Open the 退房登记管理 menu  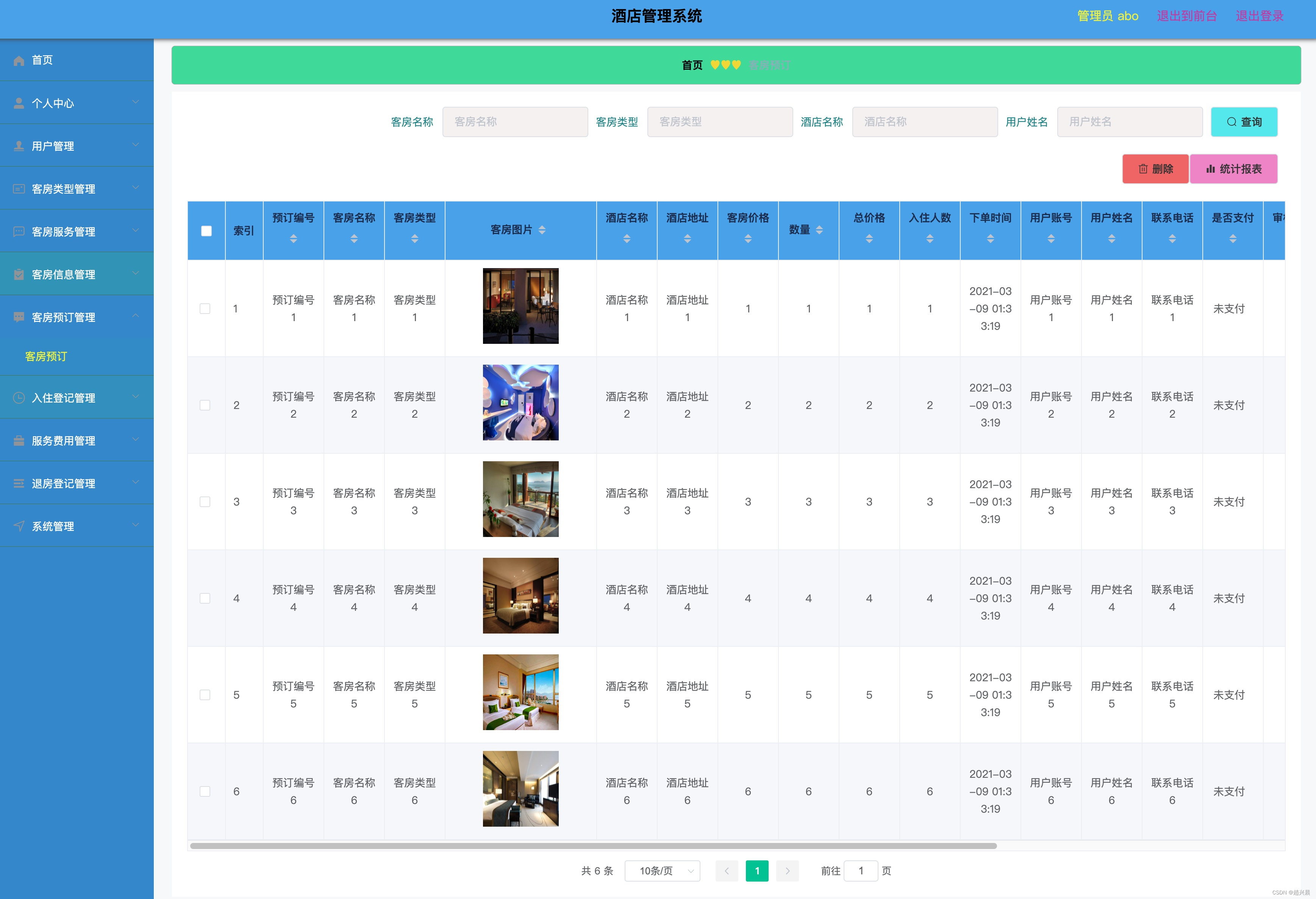77,483
